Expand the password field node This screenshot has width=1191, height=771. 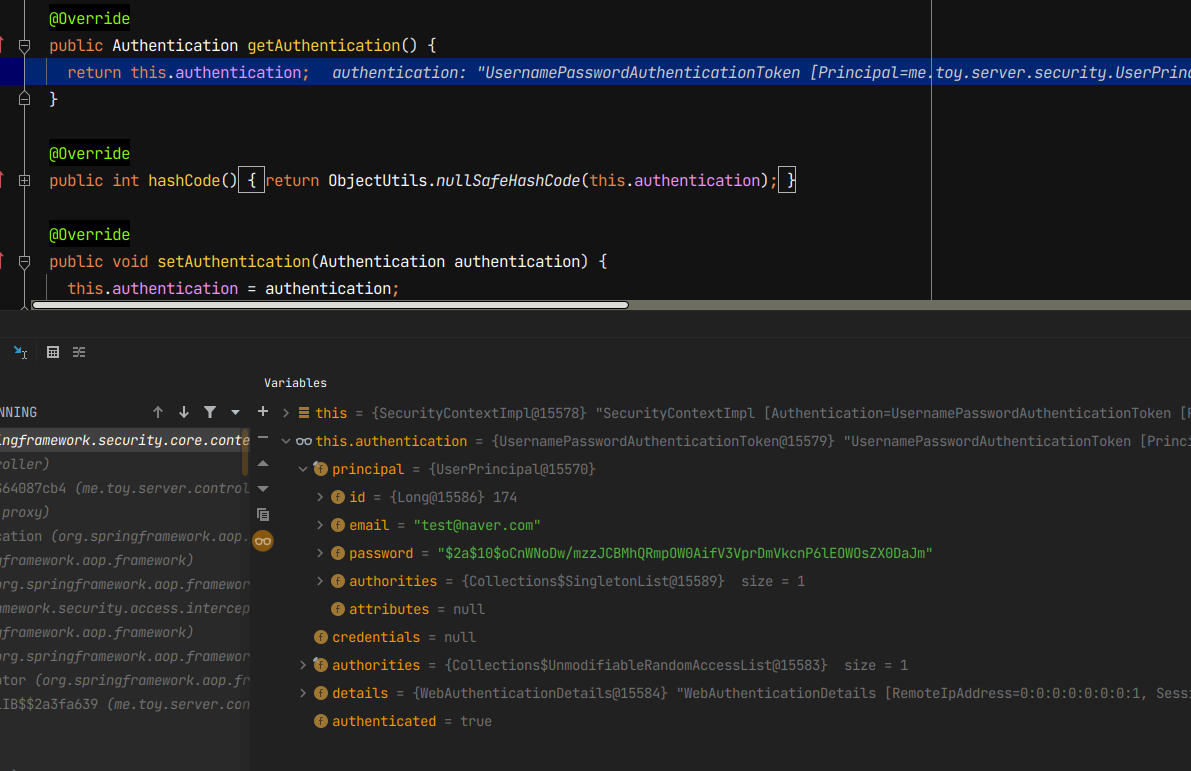tap(320, 554)
